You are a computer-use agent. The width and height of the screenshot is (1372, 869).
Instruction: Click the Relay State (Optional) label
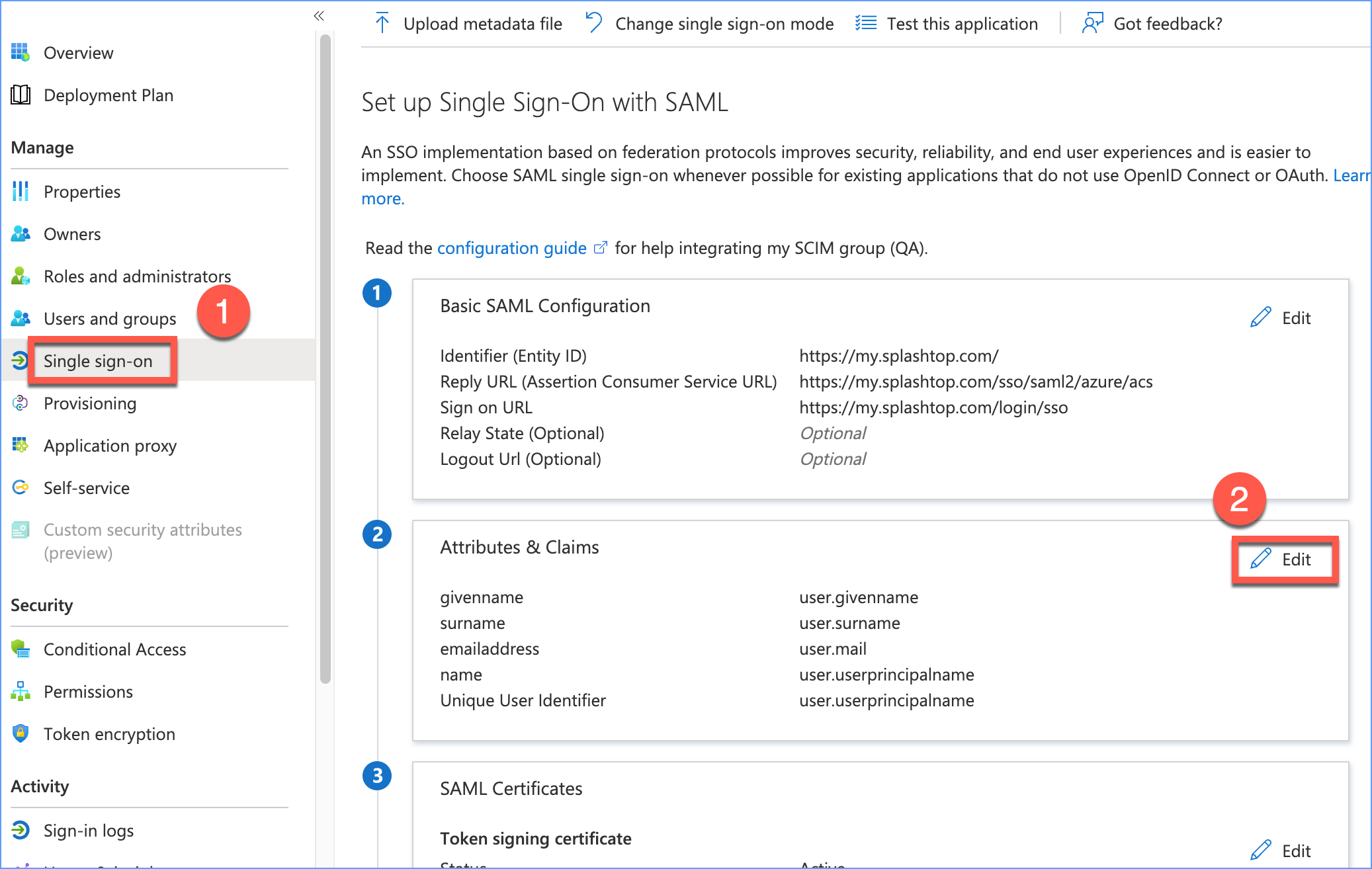522,433
